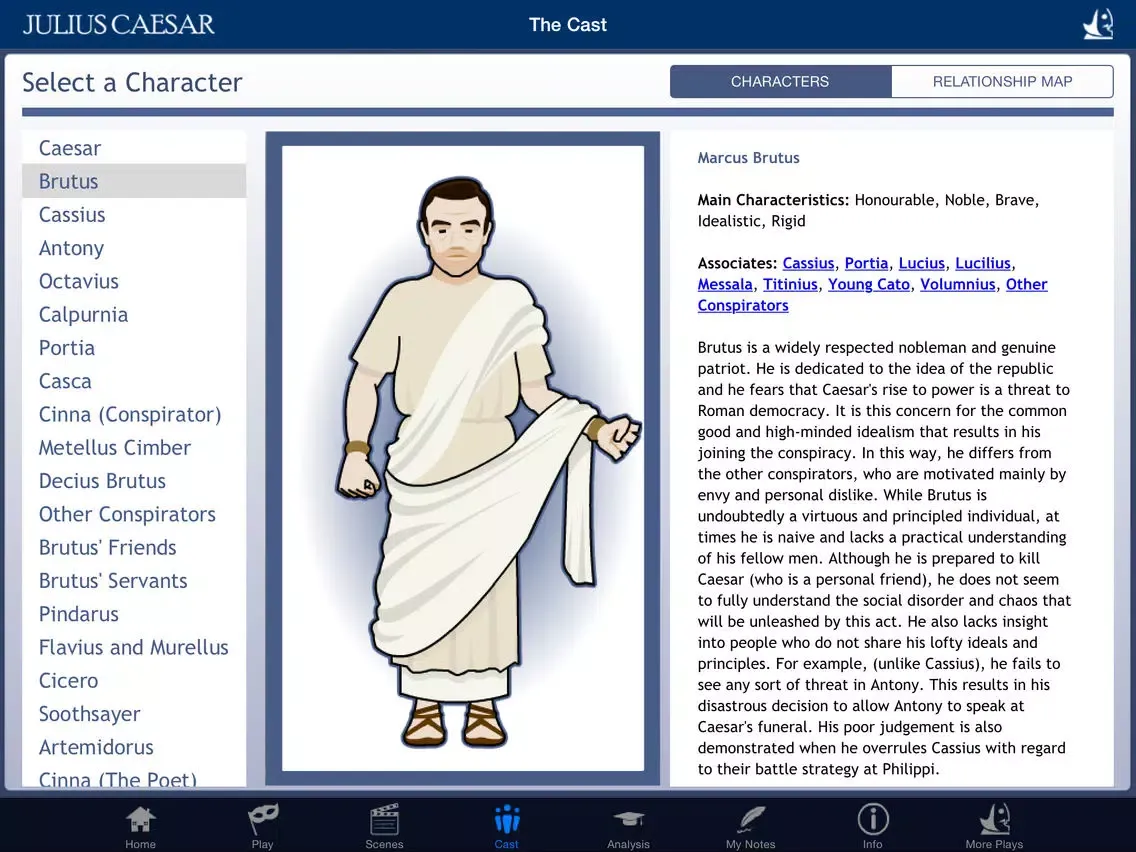Click the JULIUS CAESAR title logo
The height and width of the screenshot is (852, 1136).
pos(119,25)
